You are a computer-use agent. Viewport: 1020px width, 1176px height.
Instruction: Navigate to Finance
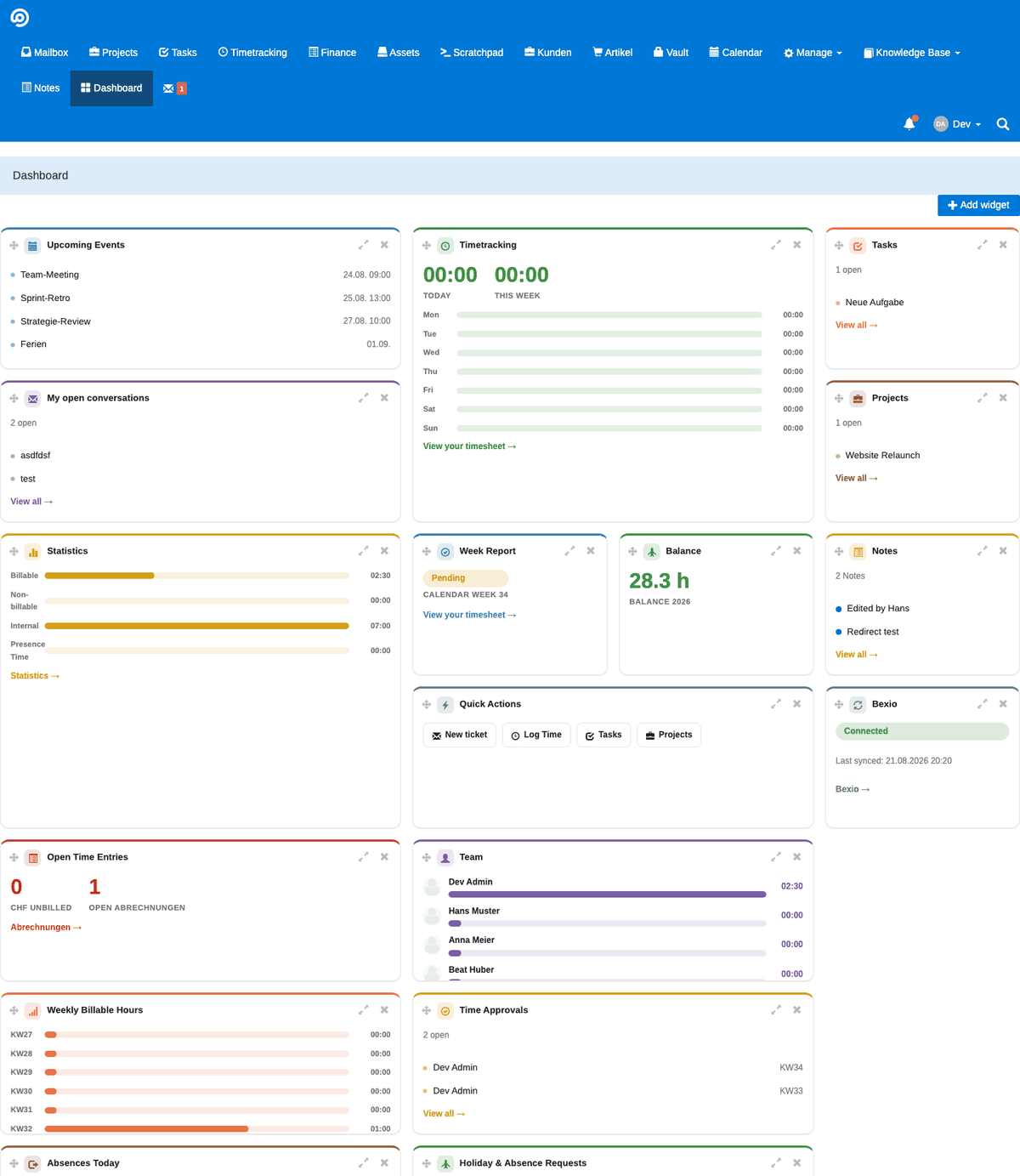coord(332,53)
